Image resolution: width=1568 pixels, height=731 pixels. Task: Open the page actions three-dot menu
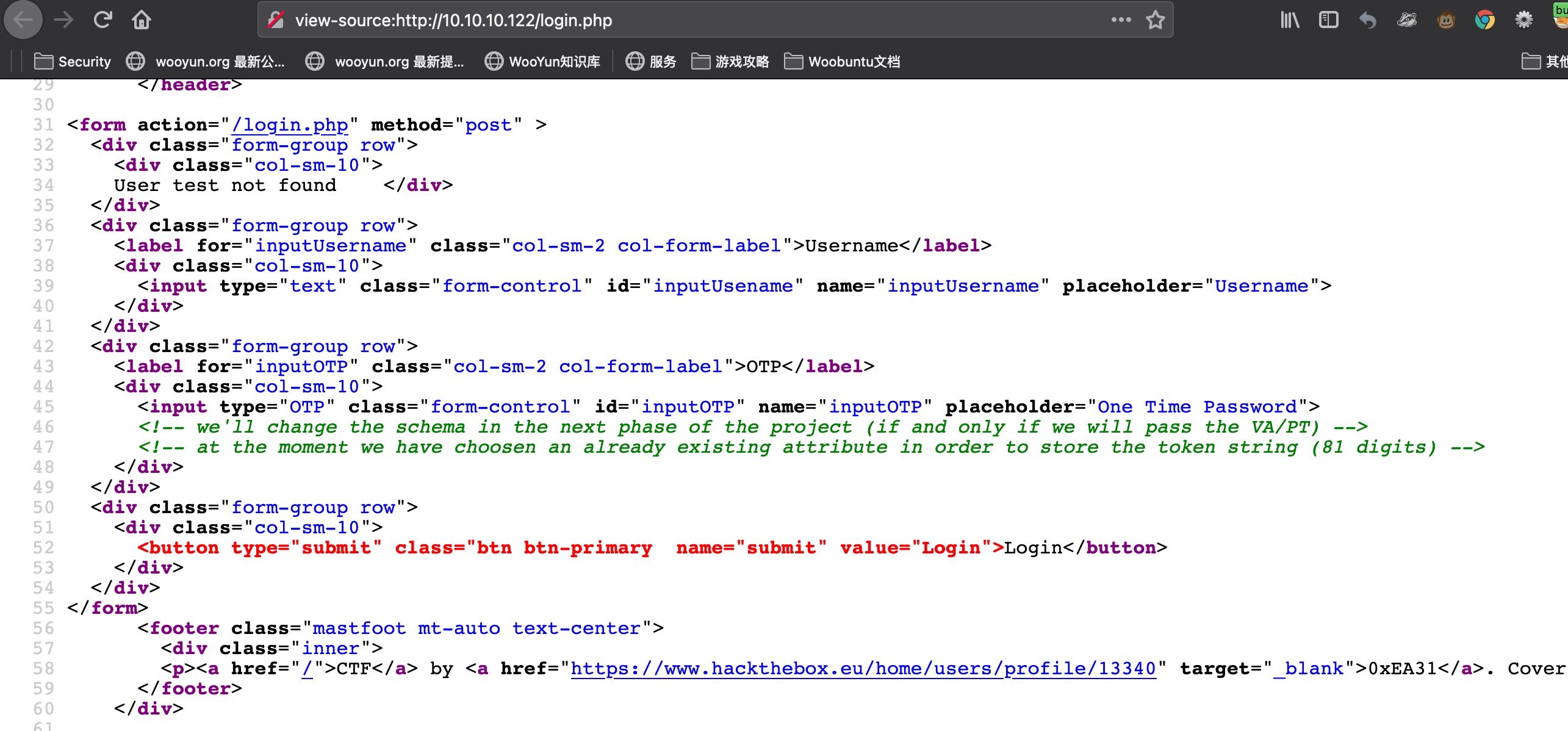(x=1121, y=20)
